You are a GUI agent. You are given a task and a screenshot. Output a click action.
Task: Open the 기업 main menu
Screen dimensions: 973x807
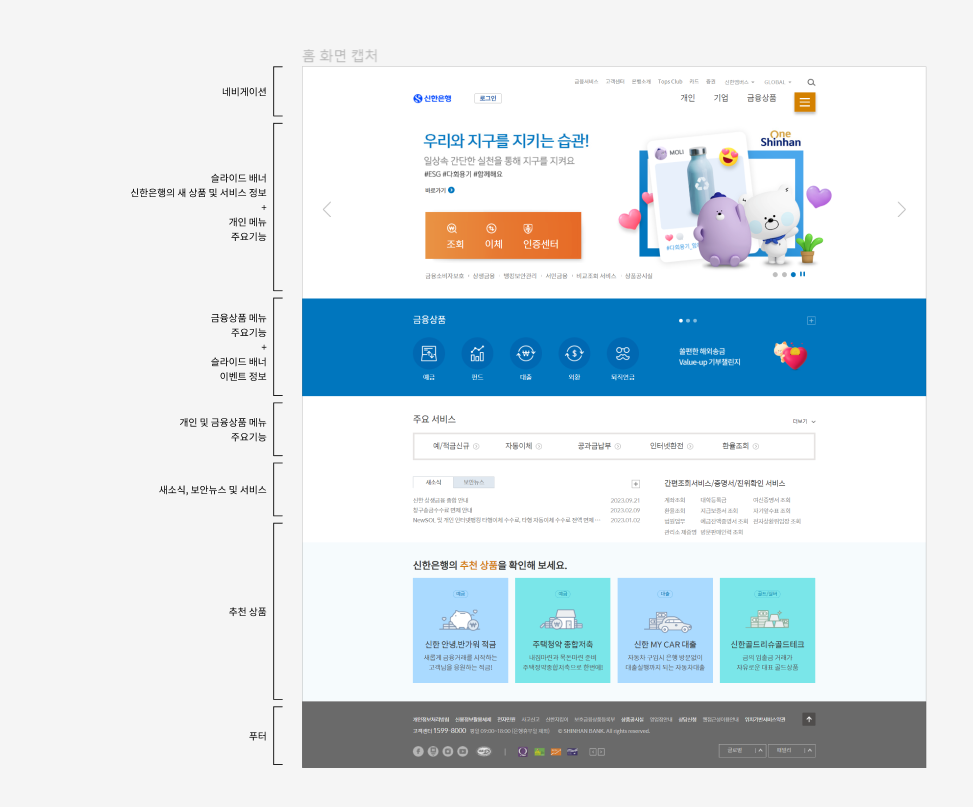(720, 98)
